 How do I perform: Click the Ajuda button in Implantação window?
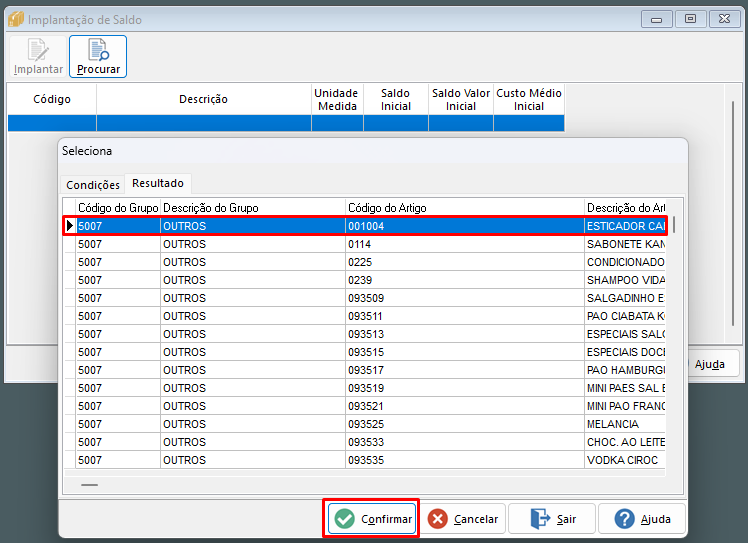point(714,364)
